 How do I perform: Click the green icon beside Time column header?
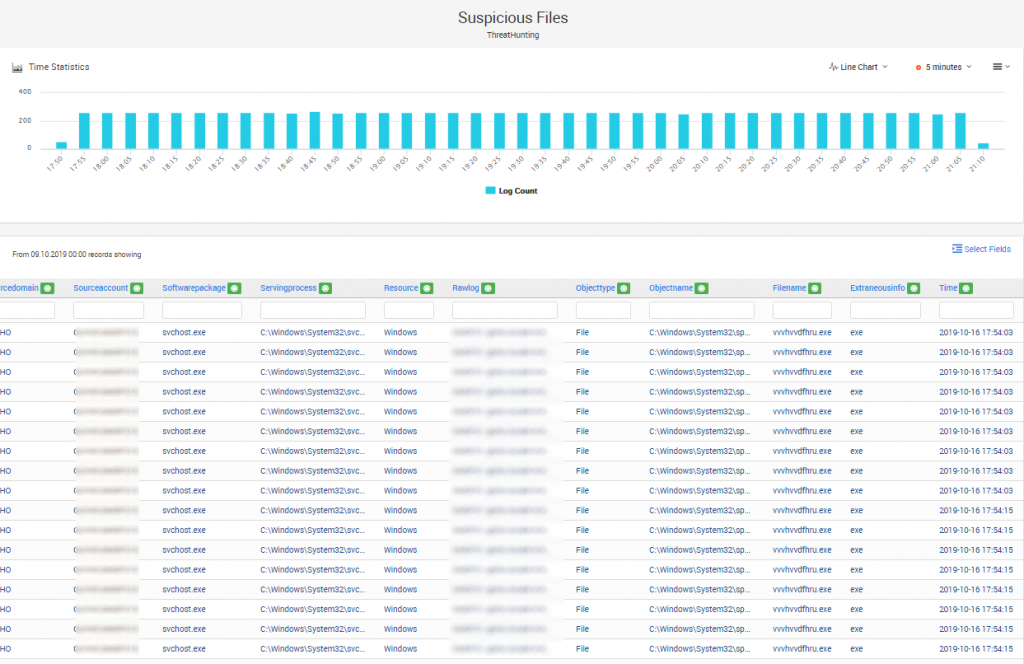click(x=965, y=288)
